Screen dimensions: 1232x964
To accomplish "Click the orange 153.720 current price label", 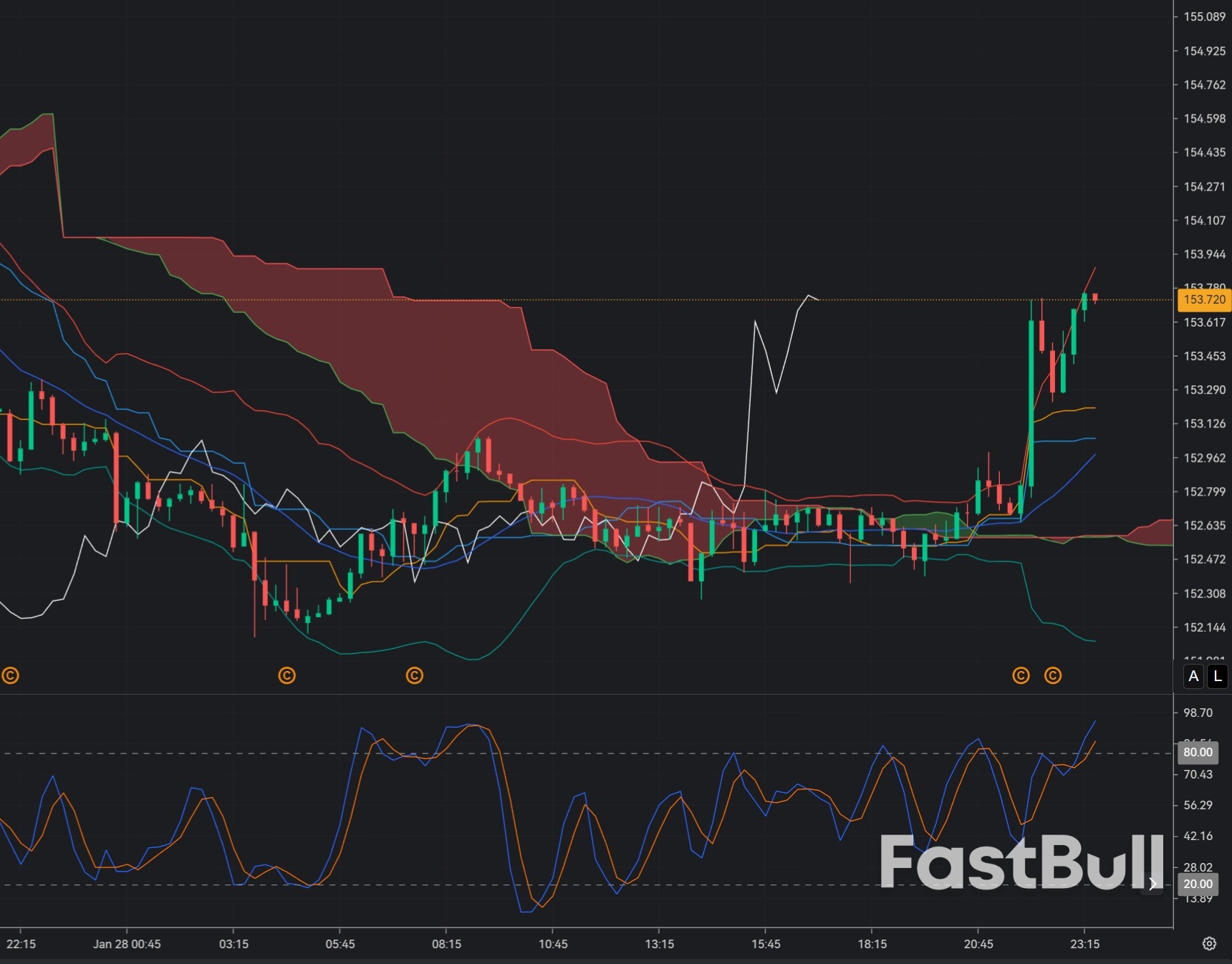I will coord(1204,300).
